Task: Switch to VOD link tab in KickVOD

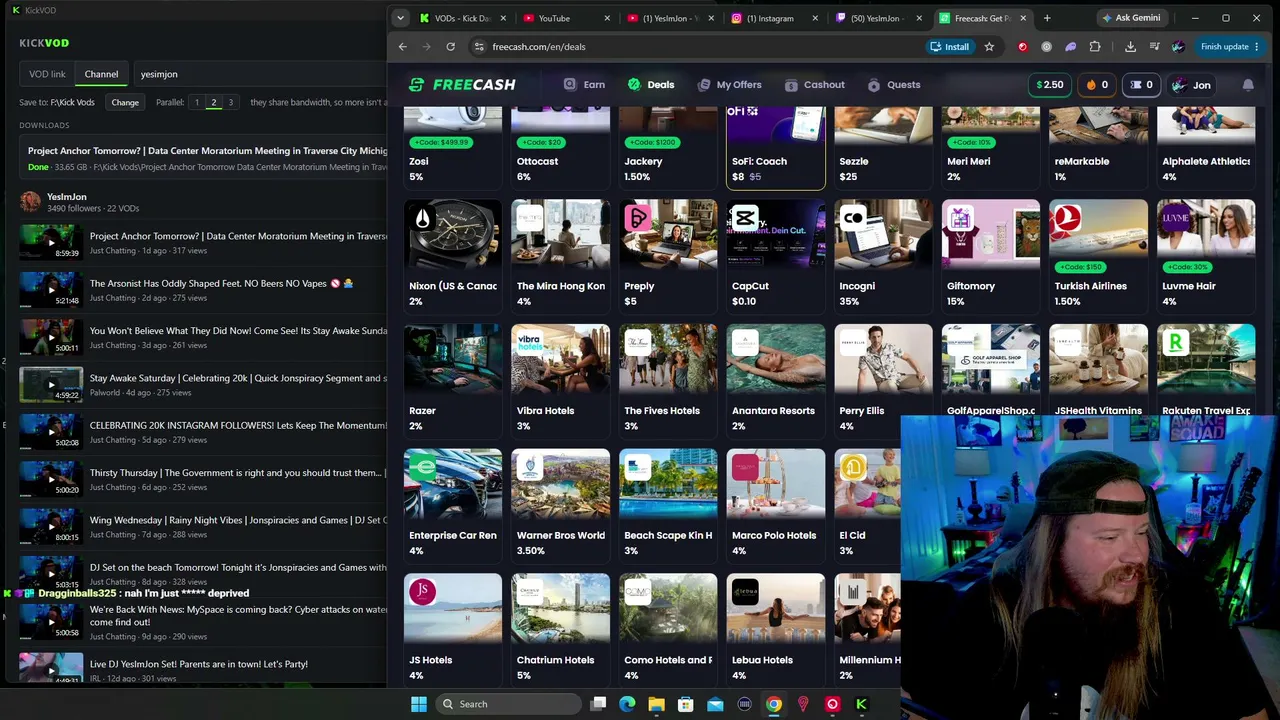Action: (47, 74)
